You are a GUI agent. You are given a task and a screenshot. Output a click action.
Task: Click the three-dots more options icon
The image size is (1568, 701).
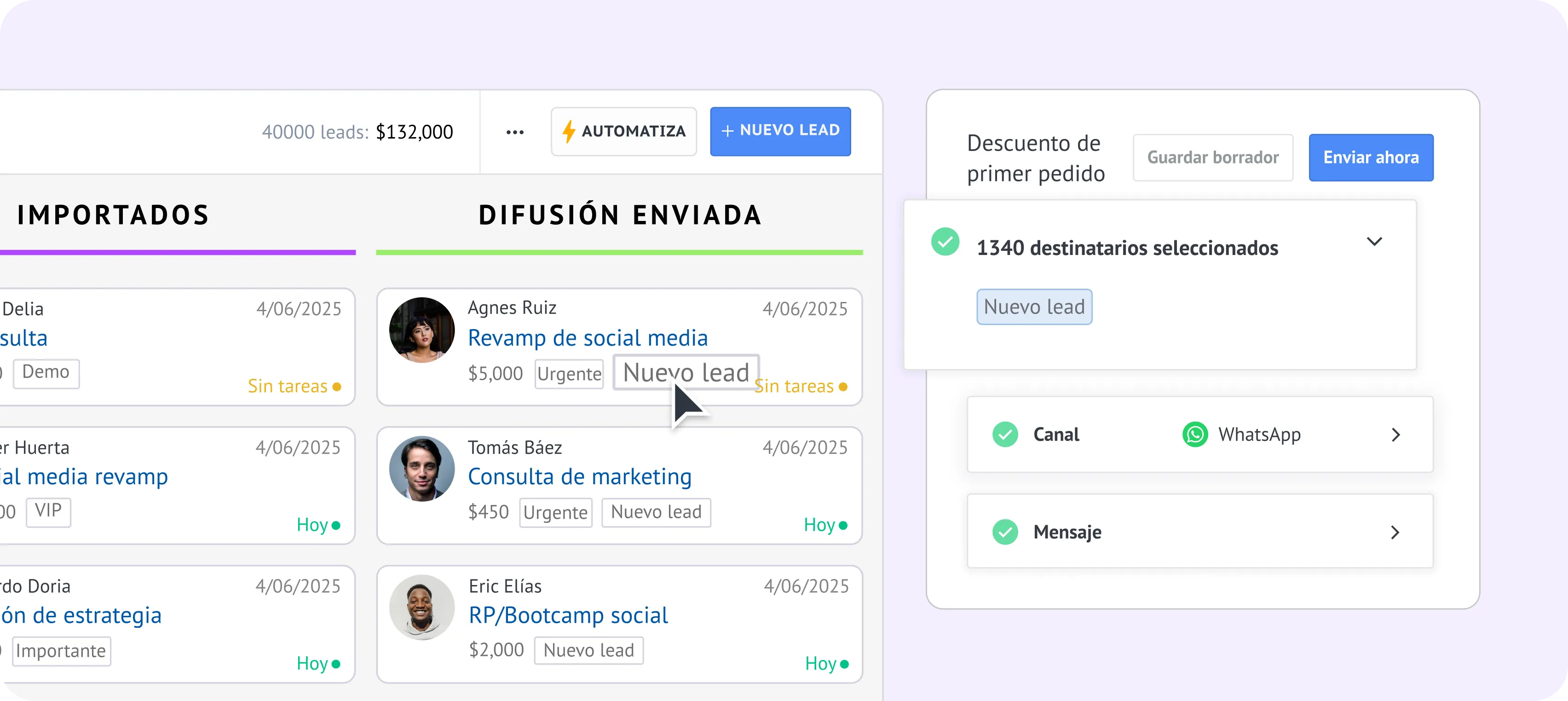point(514,132)
